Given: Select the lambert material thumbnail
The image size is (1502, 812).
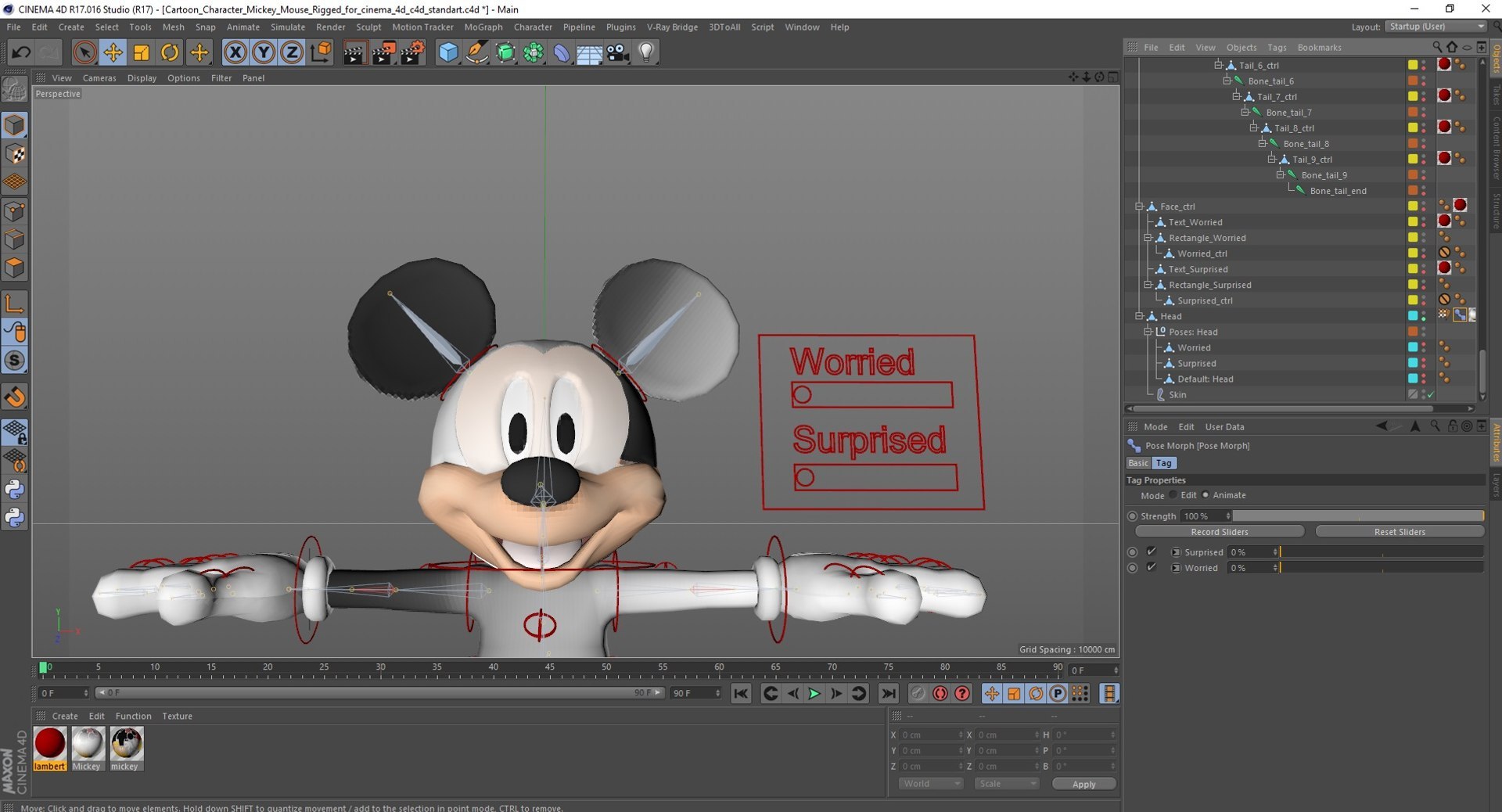Looking at the screenshot, I should tap(49, 744).
